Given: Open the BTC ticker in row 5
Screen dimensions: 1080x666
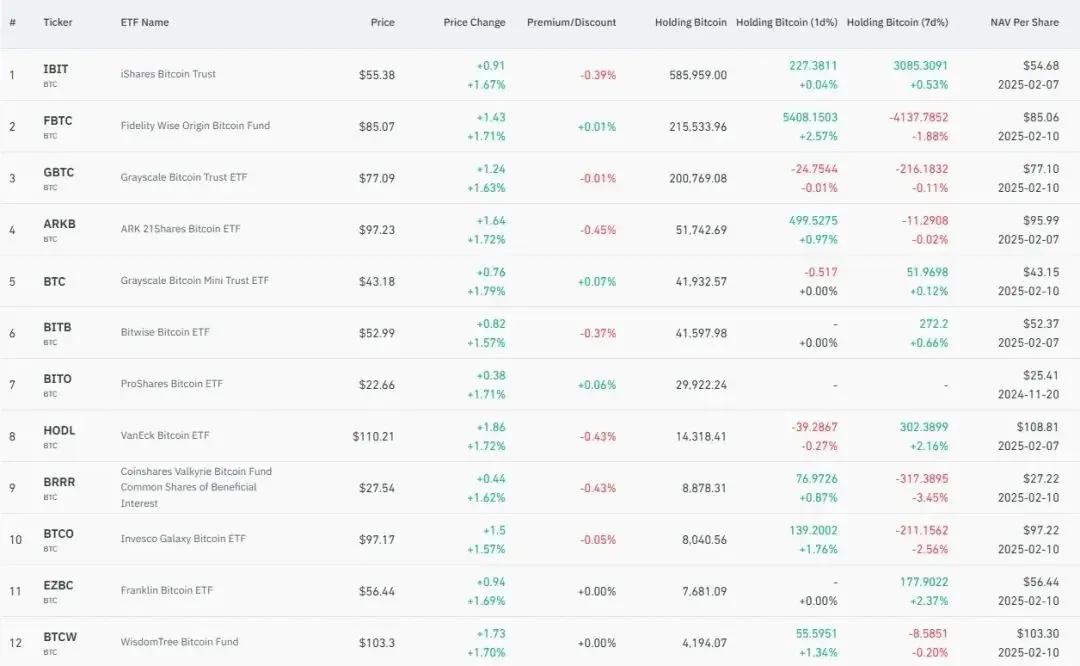Looking at the screenshot, I should [x=54, y=281].
